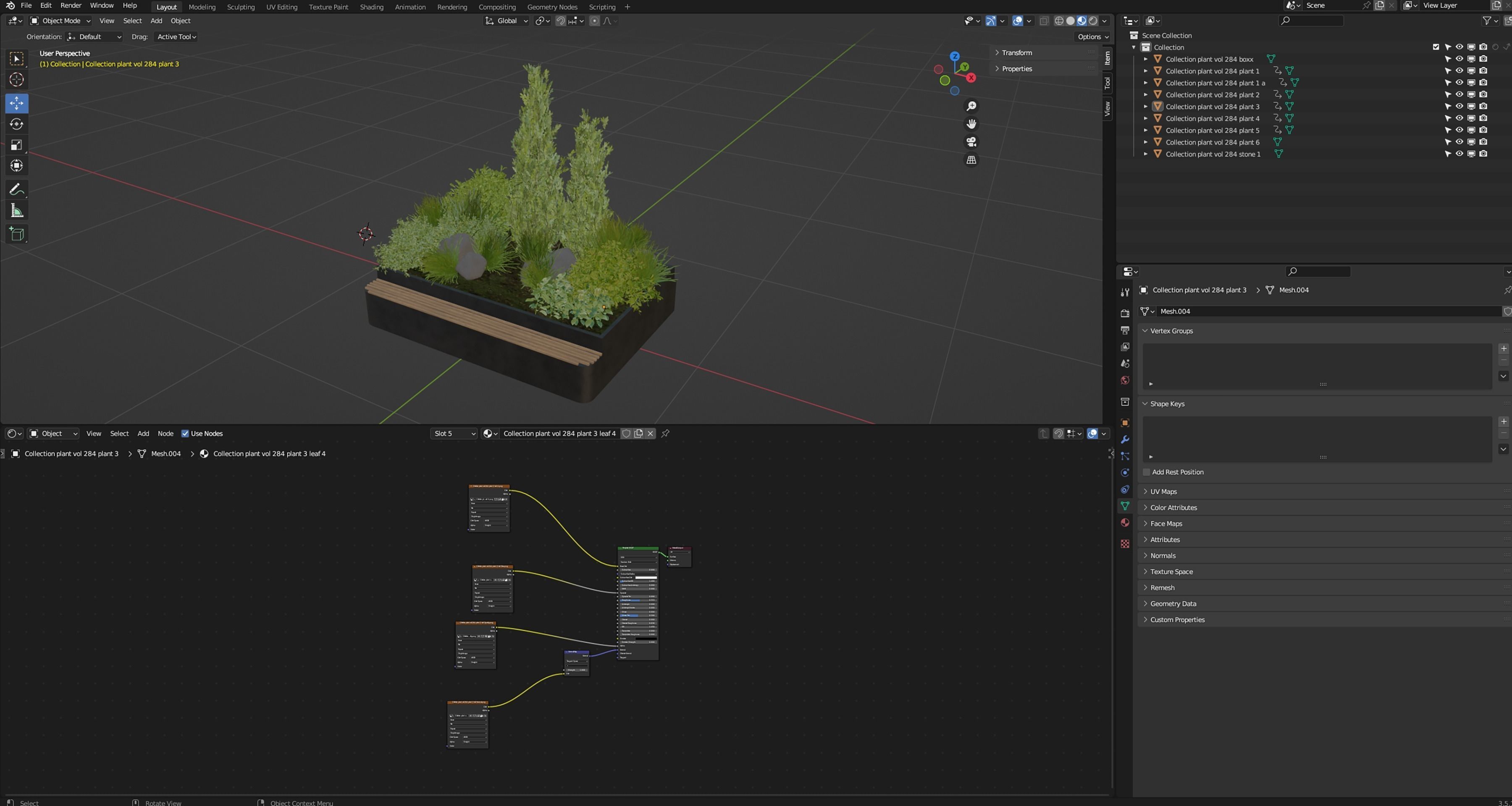
Task: Select the Cursor tool in toolbar
Action: (16, 79)
